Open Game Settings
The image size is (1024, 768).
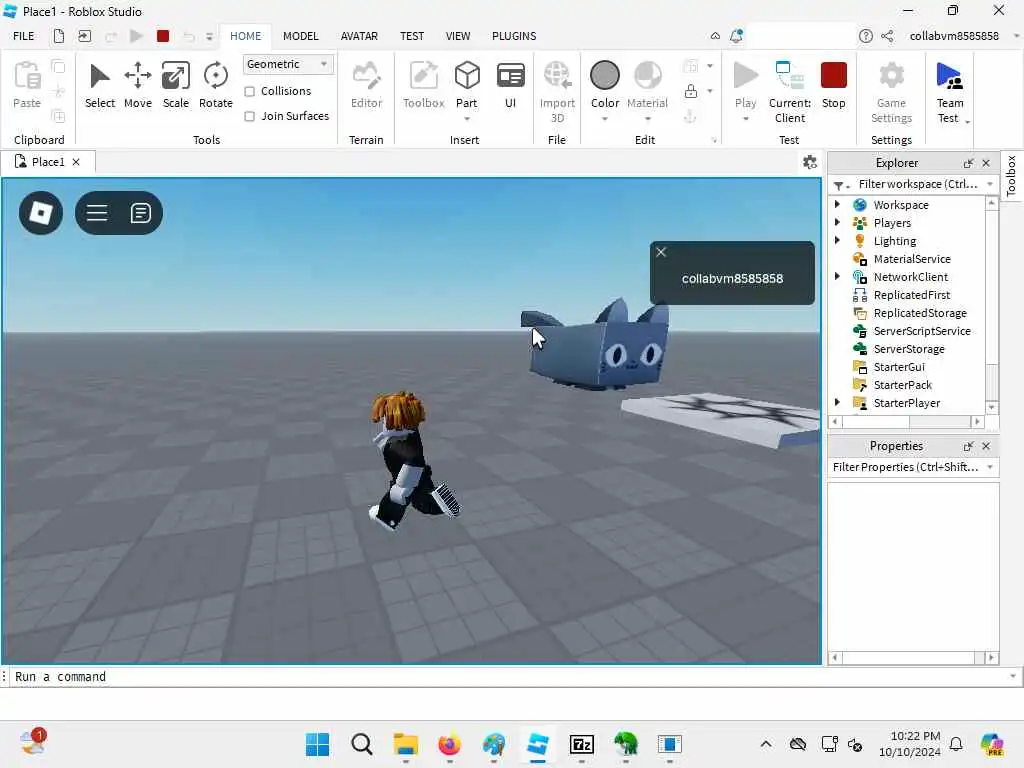click(891, 91)
